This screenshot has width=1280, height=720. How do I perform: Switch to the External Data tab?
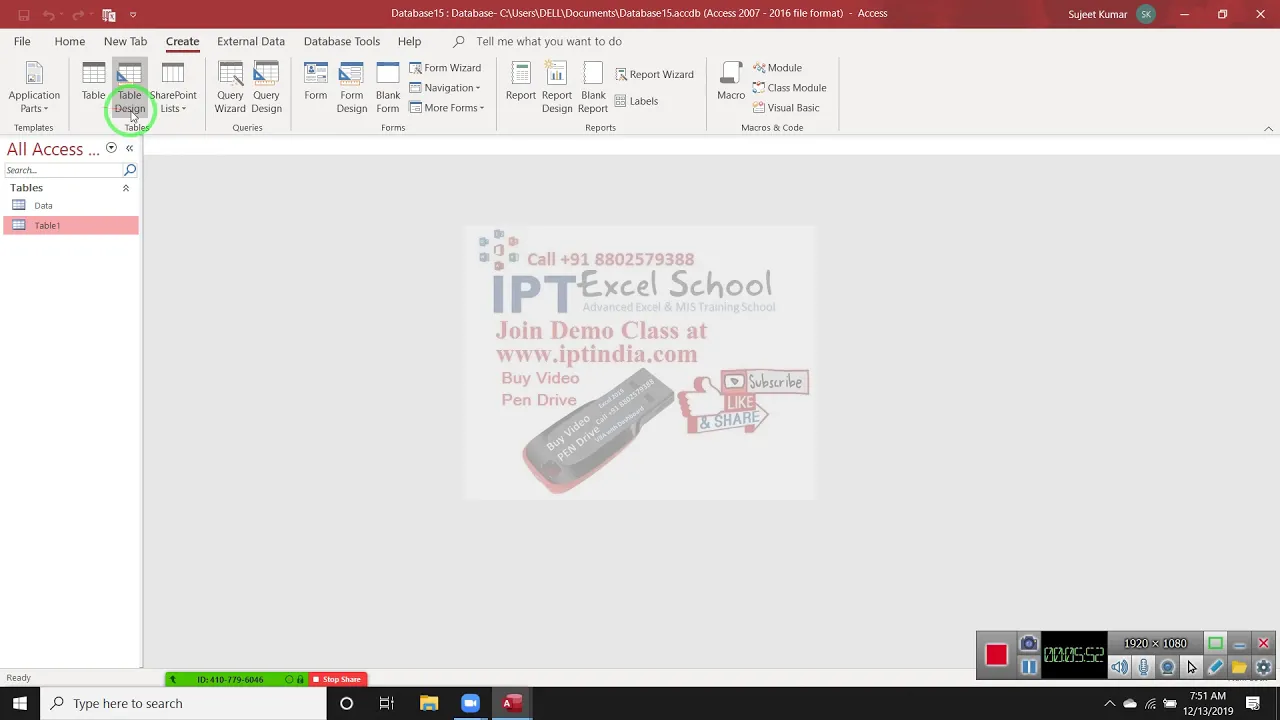click(x=251, y=41)
